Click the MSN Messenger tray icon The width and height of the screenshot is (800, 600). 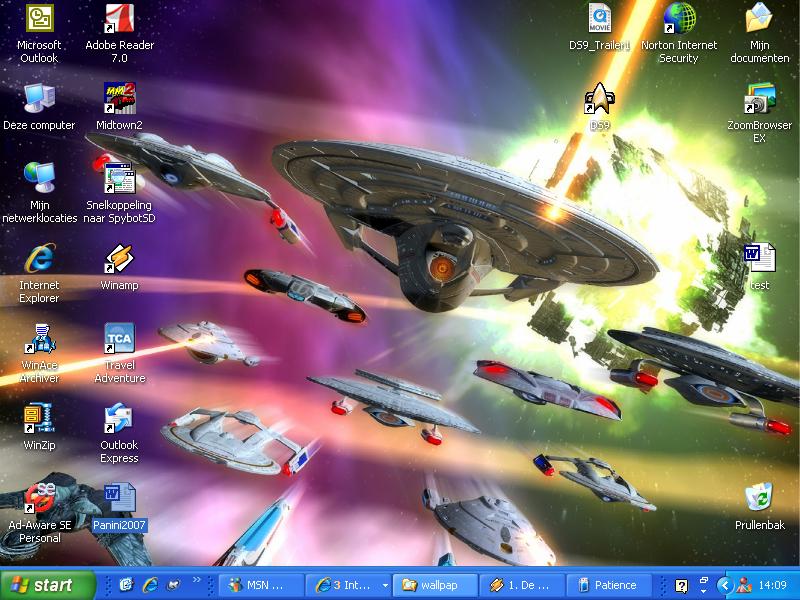tap(744, 585)
